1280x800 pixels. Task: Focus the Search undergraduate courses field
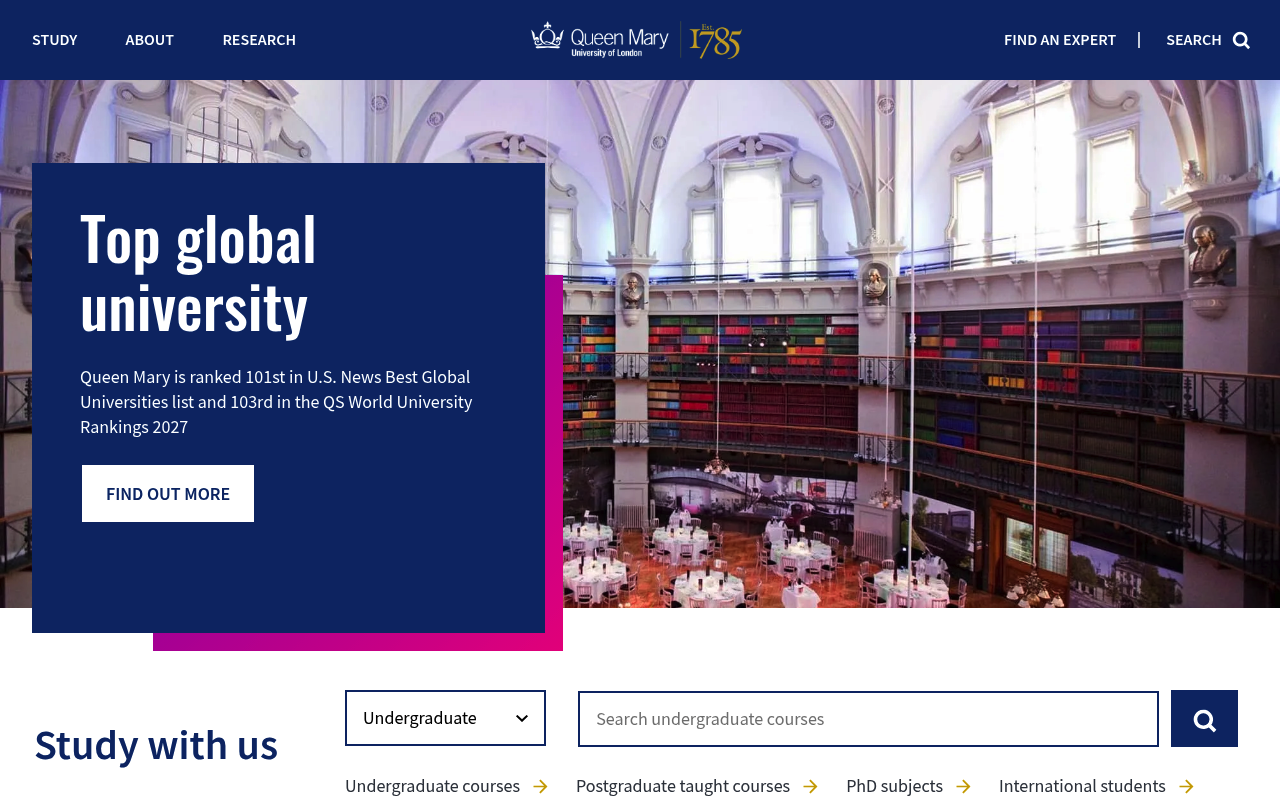click(x=868, y=719)
